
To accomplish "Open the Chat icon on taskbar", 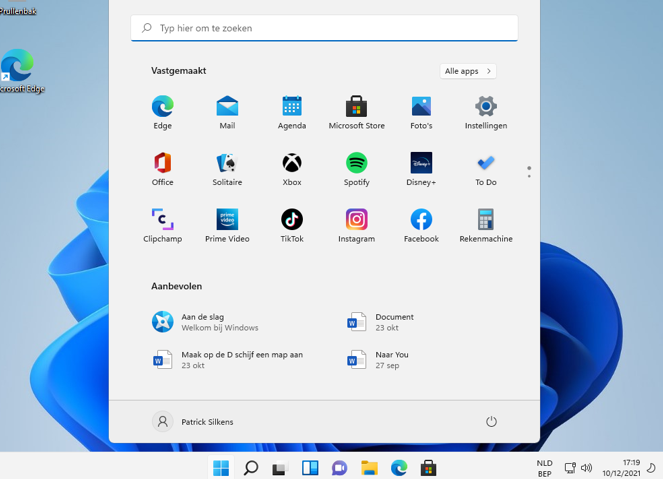I will click(340, 468).
